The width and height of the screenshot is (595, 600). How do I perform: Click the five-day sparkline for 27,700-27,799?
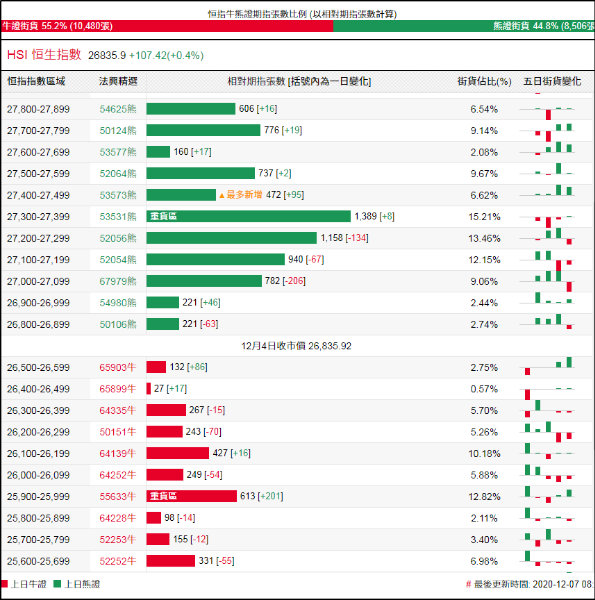(547, 130)
